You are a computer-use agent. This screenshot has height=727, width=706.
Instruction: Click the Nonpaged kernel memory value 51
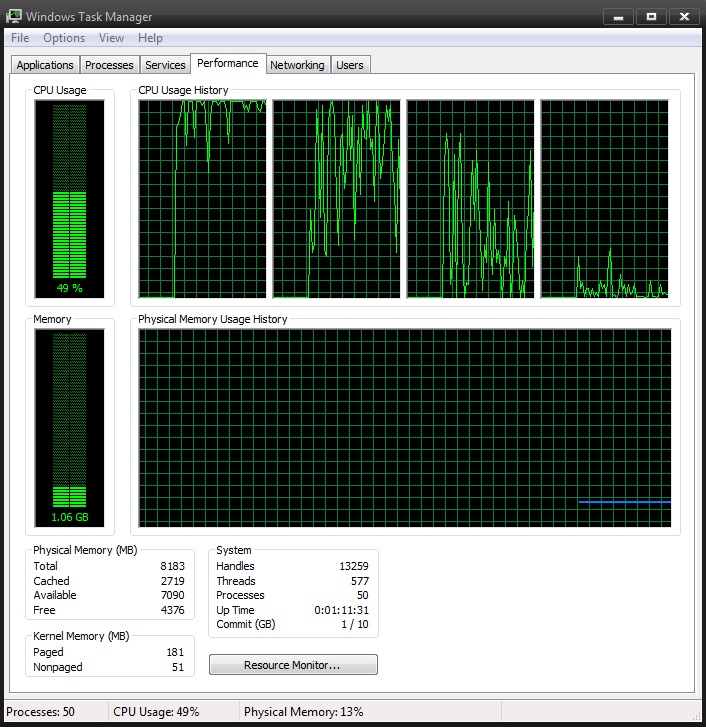178,667
